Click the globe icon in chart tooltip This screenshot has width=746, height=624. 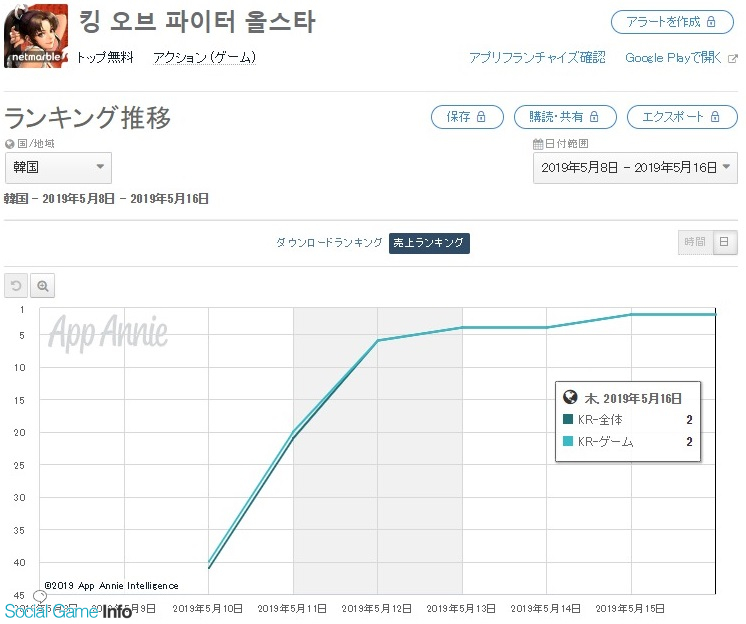point(570,397)
